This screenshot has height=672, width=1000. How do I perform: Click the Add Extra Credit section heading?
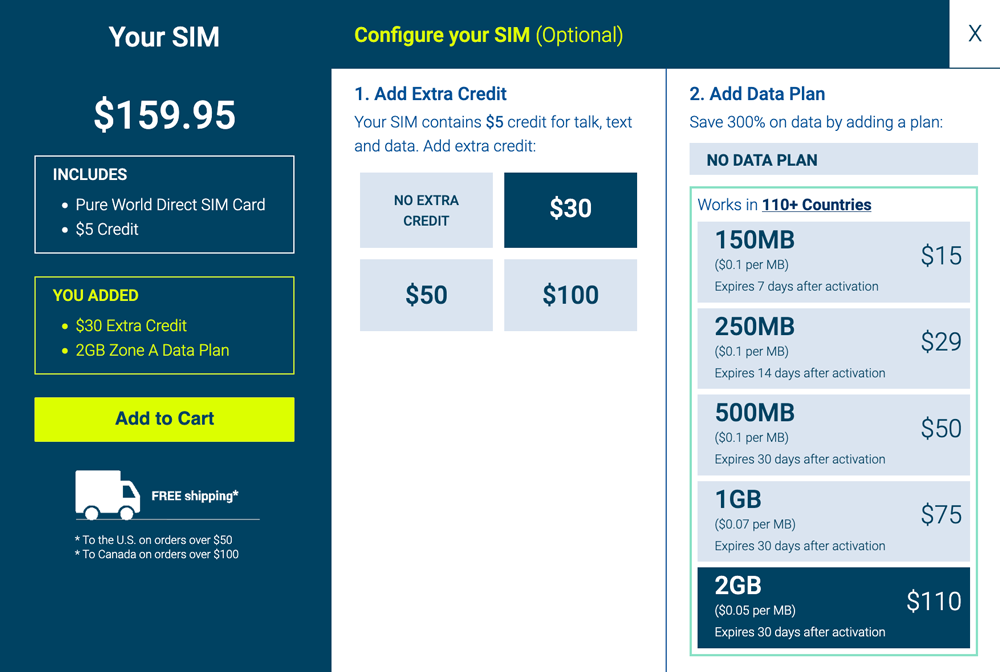tap(430, 94)
